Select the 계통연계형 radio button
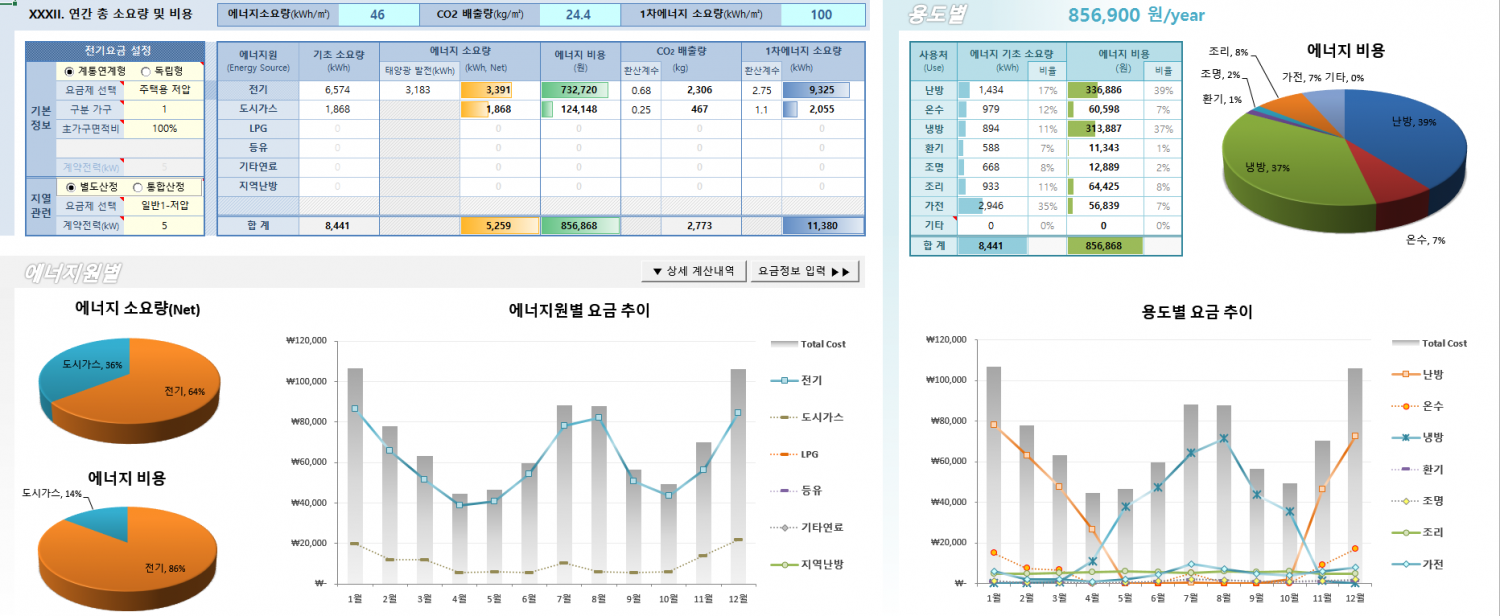Image resolution: width=1500 pixels, height=616 pixels. (x=69, y=71)
